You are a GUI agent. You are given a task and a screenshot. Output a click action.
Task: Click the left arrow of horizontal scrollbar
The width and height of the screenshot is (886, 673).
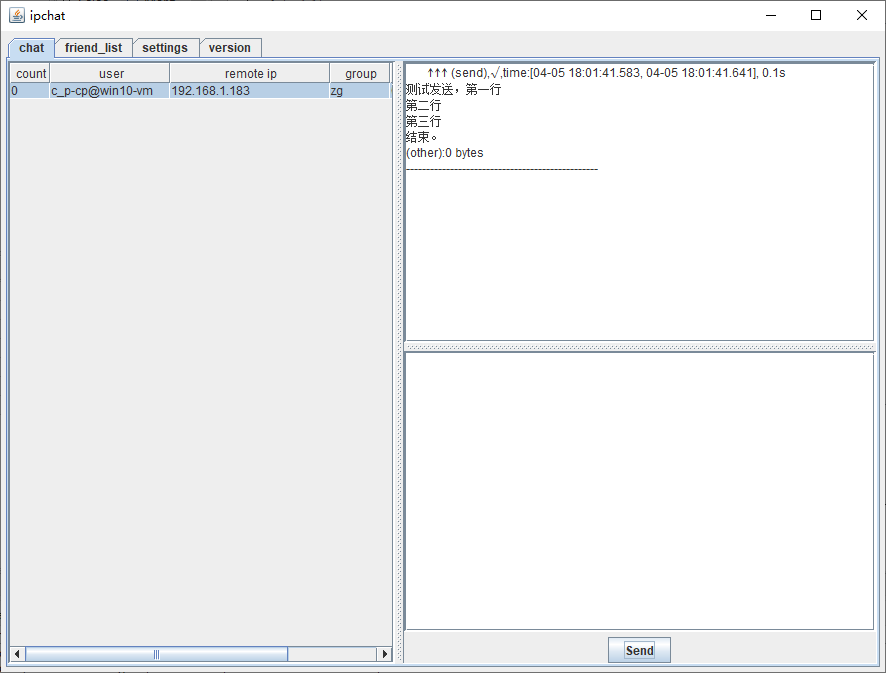pos(17,654)
